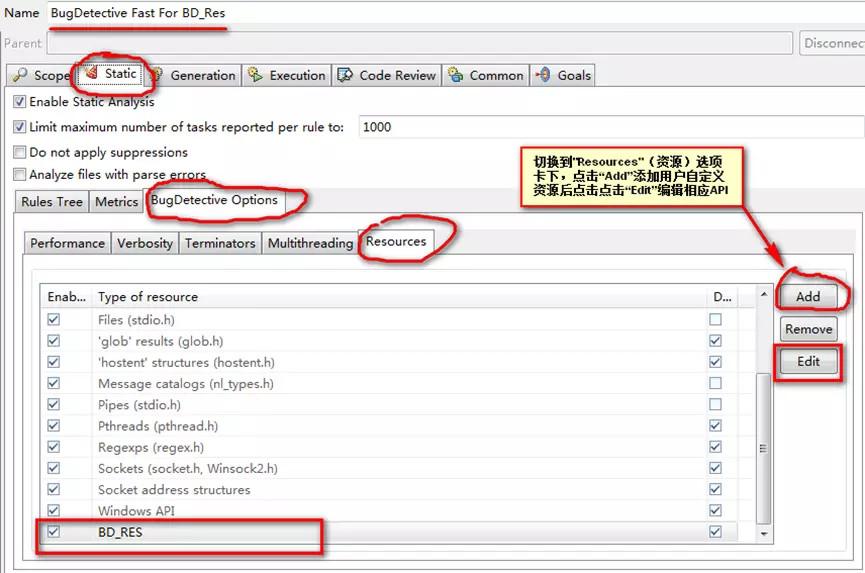Disable the Enable Static Analysis checkbox
Screen dimensions: 865x573
pyautogui.click(x=20, y=102)
